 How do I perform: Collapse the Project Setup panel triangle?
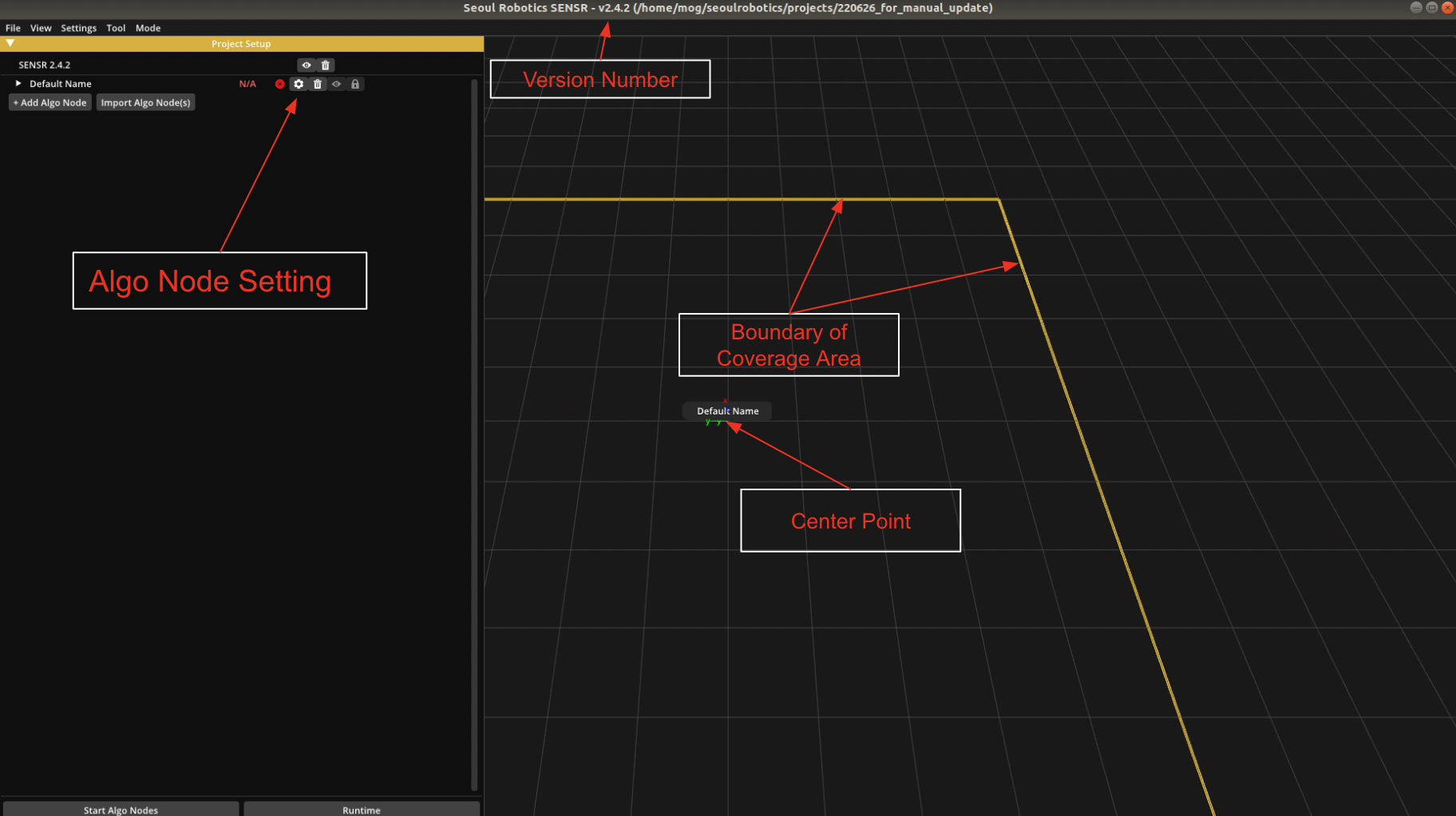tap(10, 43)
